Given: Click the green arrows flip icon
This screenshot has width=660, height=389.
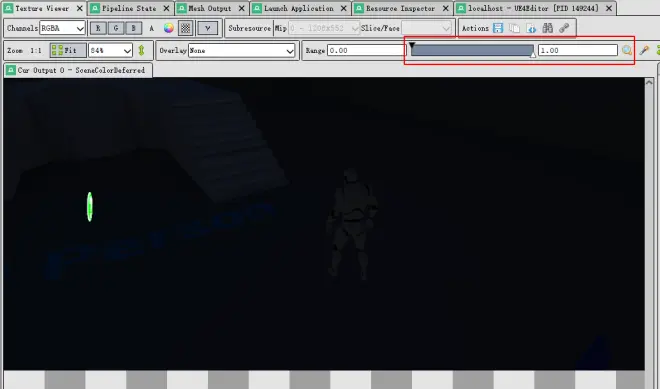Looking at the screenshot, I should tap(141, 51).
